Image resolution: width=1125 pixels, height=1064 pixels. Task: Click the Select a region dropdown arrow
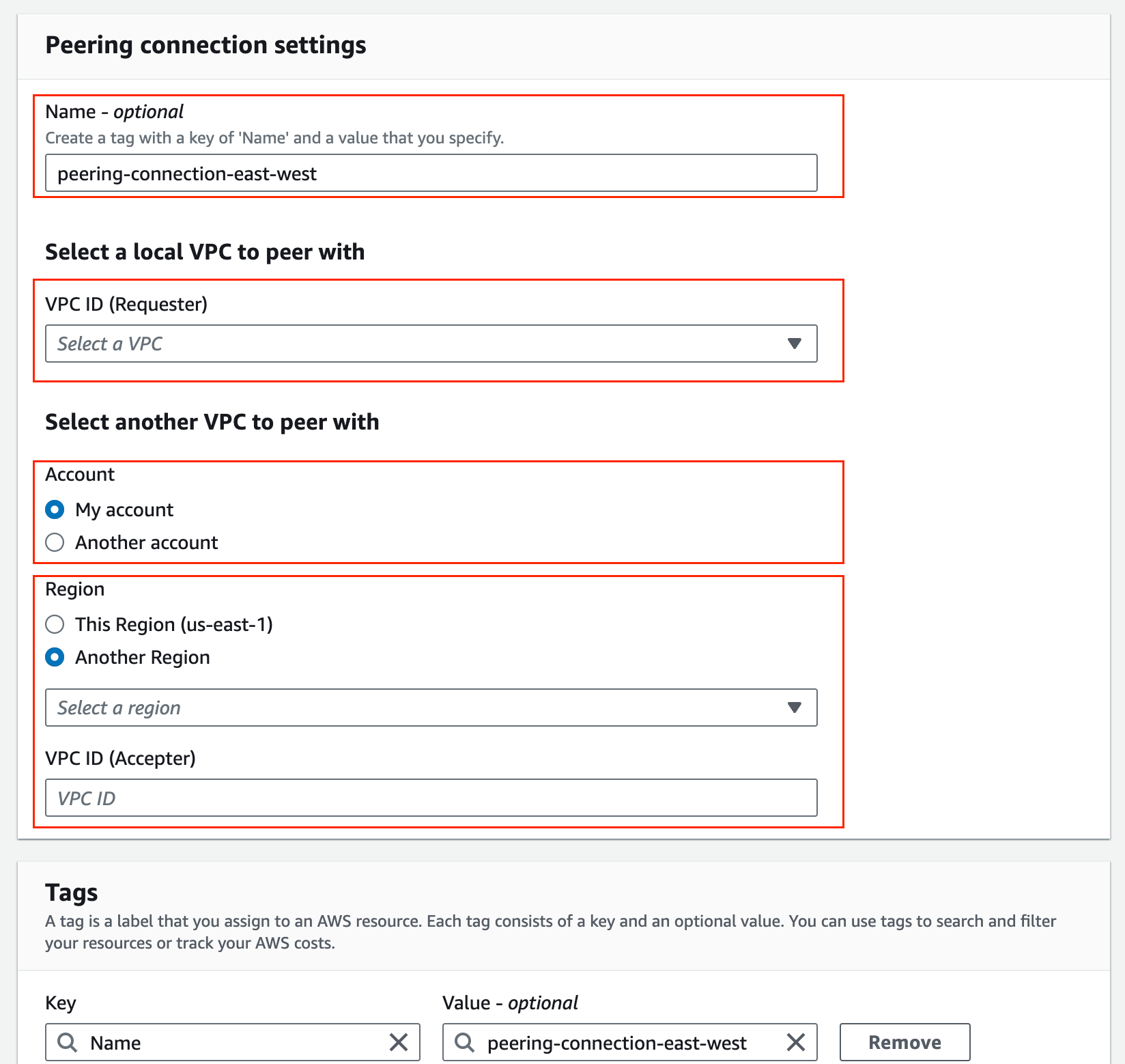point(794,708)
